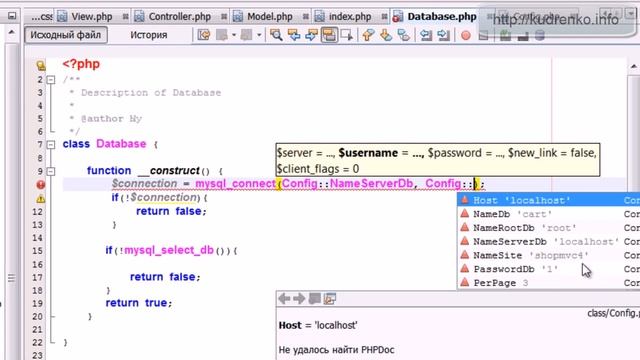Viewport: 640px width, 360px height.
Task: Select Host 'localhost' in the completion list
Action: click(x=549, y=200)
